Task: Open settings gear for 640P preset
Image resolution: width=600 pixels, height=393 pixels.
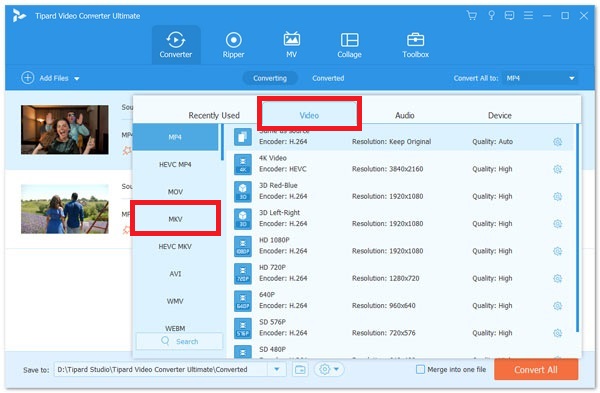Action: 558,306
